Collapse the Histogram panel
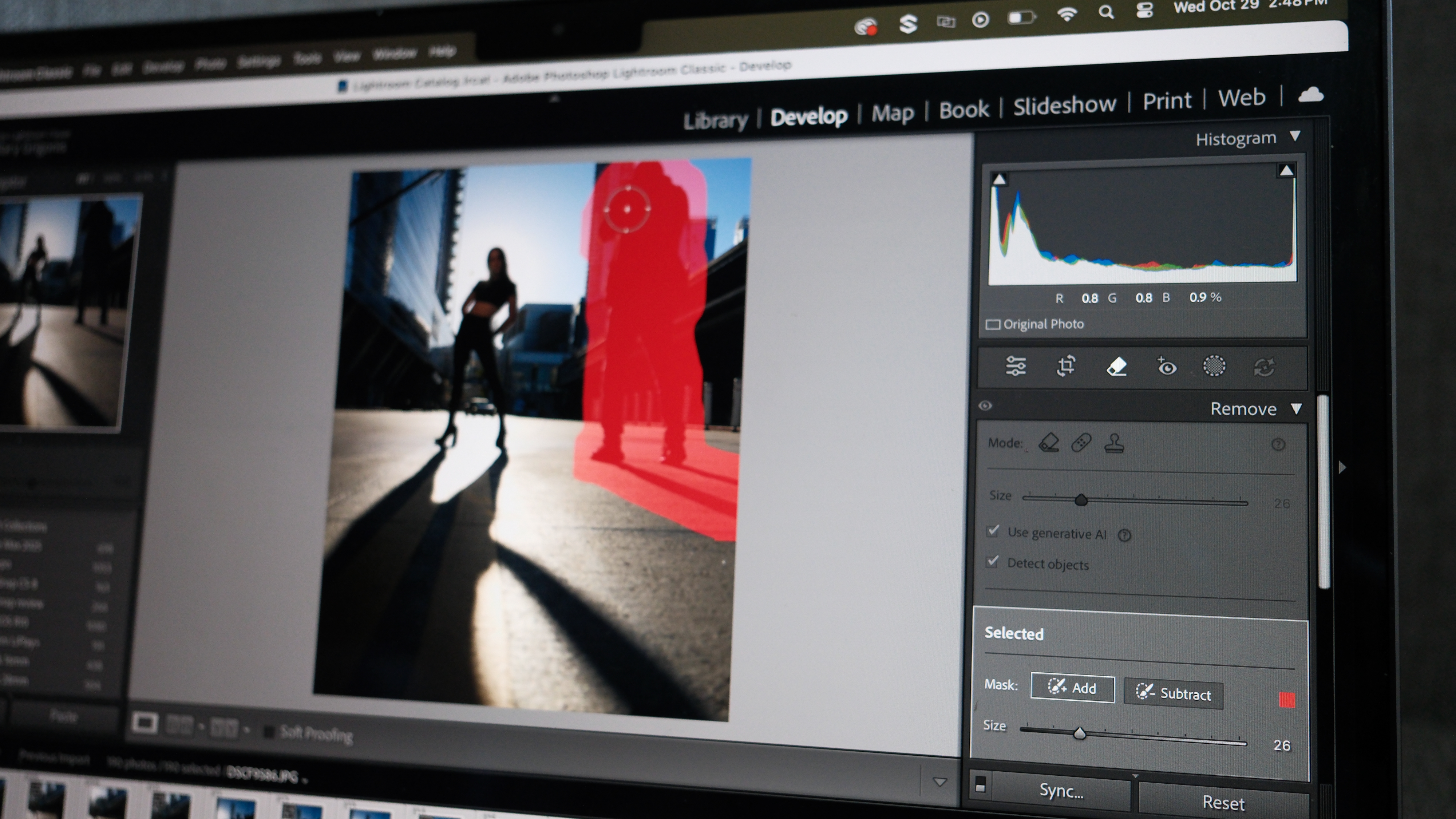The image size is (1456, 819). click(1296, 136)
